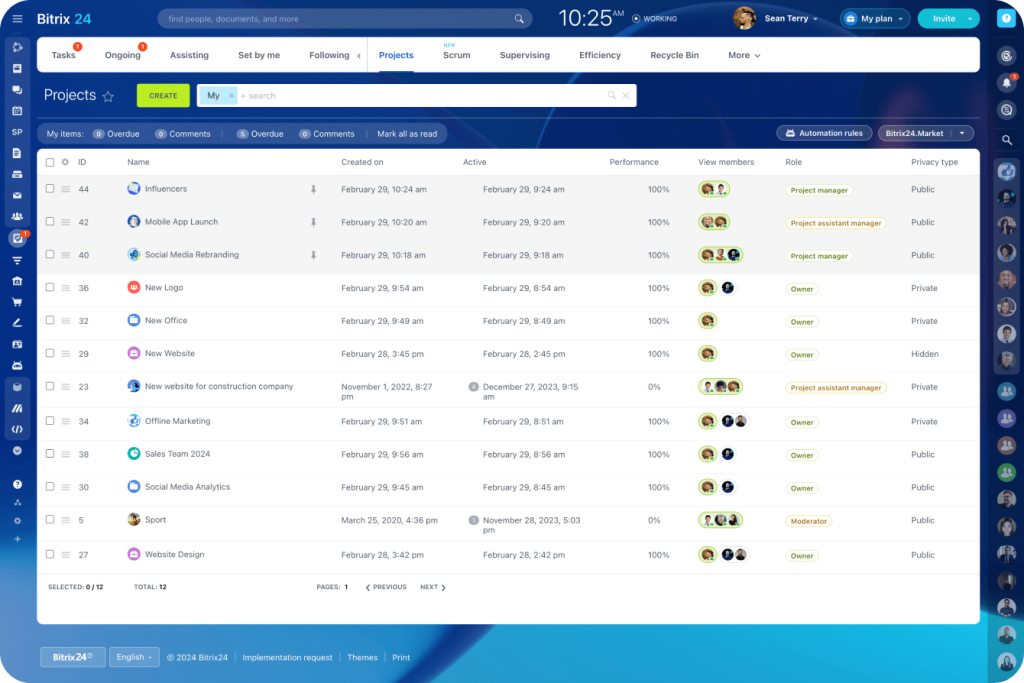
Task: Expand the Sean Terry account menu
Action: point(791,17)
